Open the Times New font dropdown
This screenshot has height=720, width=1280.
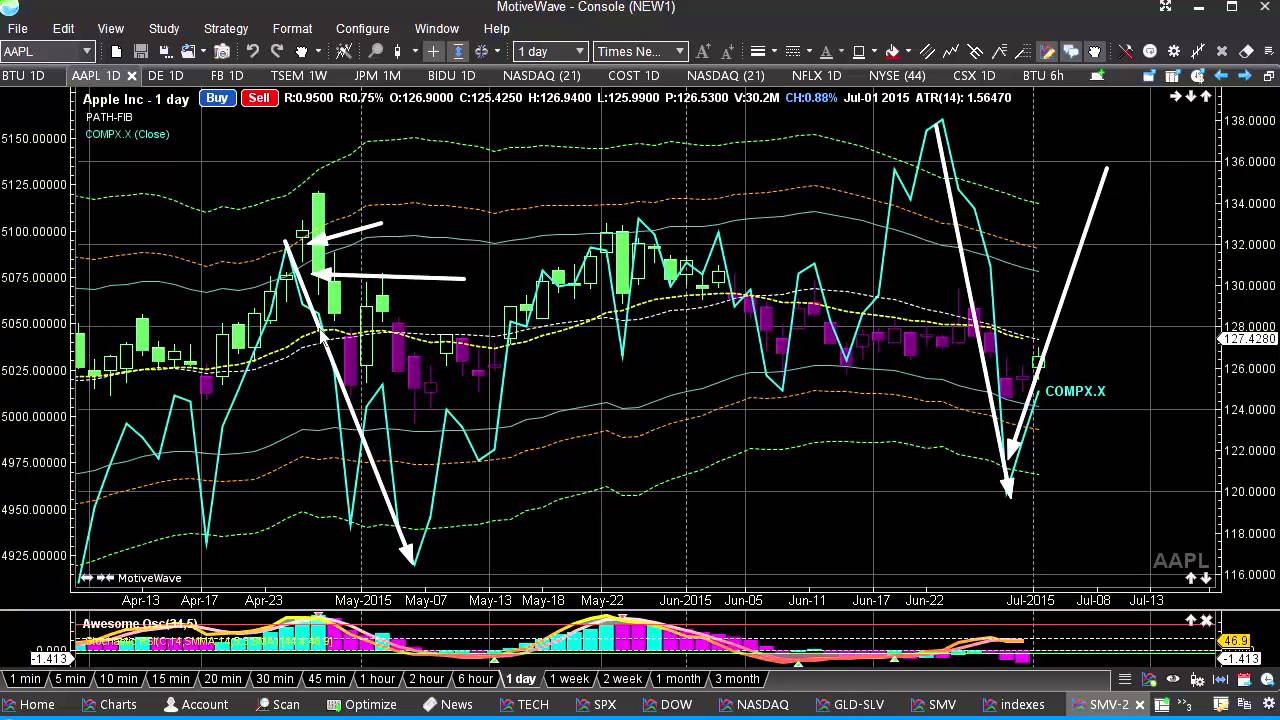(x=640, y=51)
